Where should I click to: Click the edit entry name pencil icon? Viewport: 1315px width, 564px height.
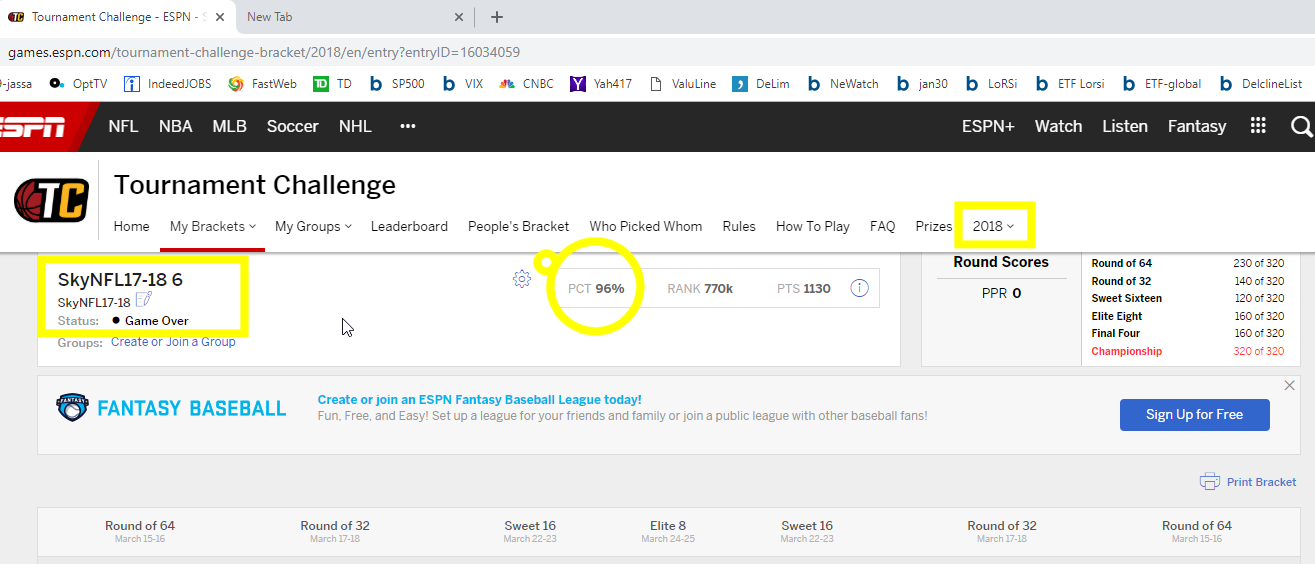tap(143, 301)
